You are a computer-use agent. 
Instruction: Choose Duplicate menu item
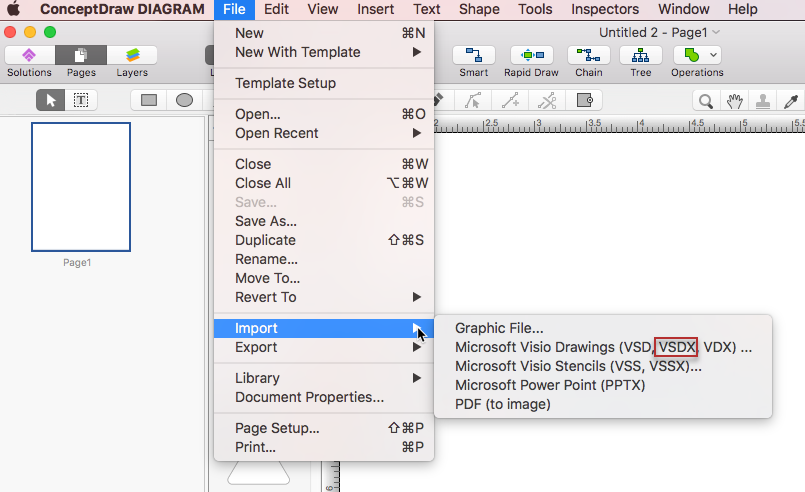coord(324,240)
